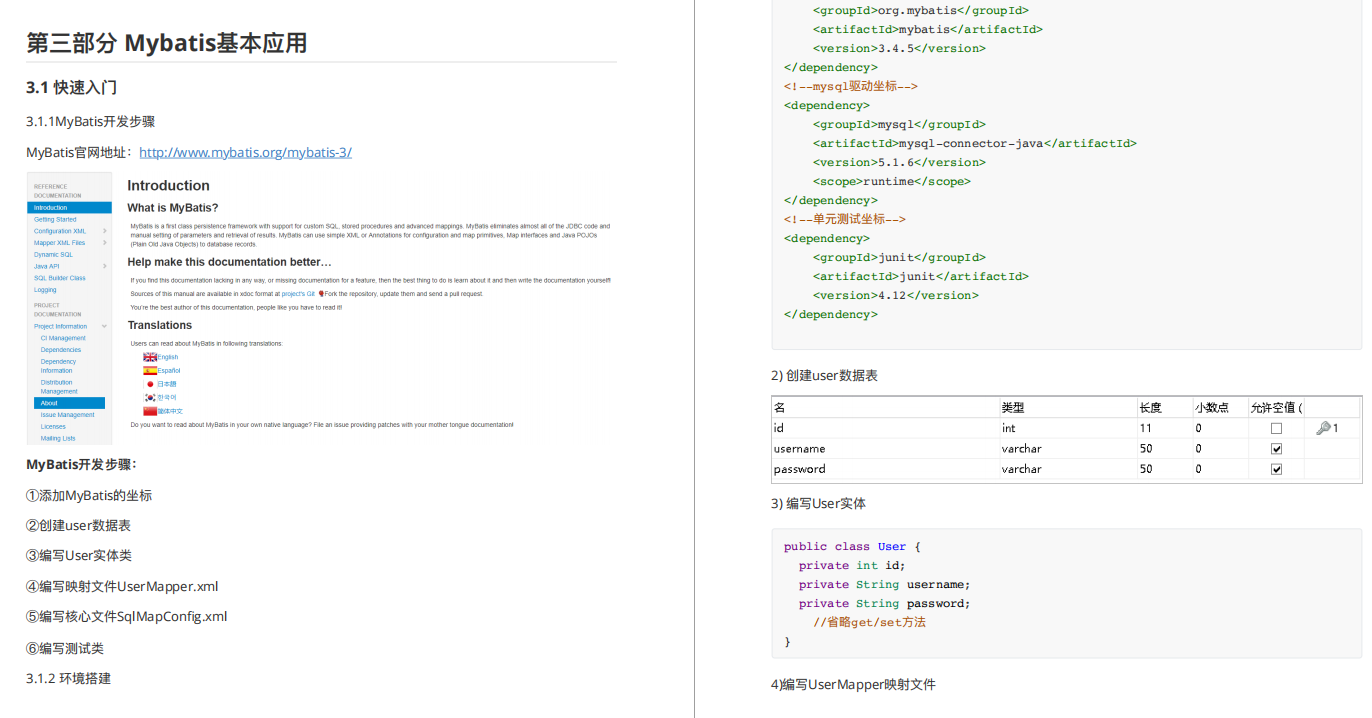Click the "3.1.1MyBatis开发步骤" heading

pyautogui.click(x=90, y=122)
